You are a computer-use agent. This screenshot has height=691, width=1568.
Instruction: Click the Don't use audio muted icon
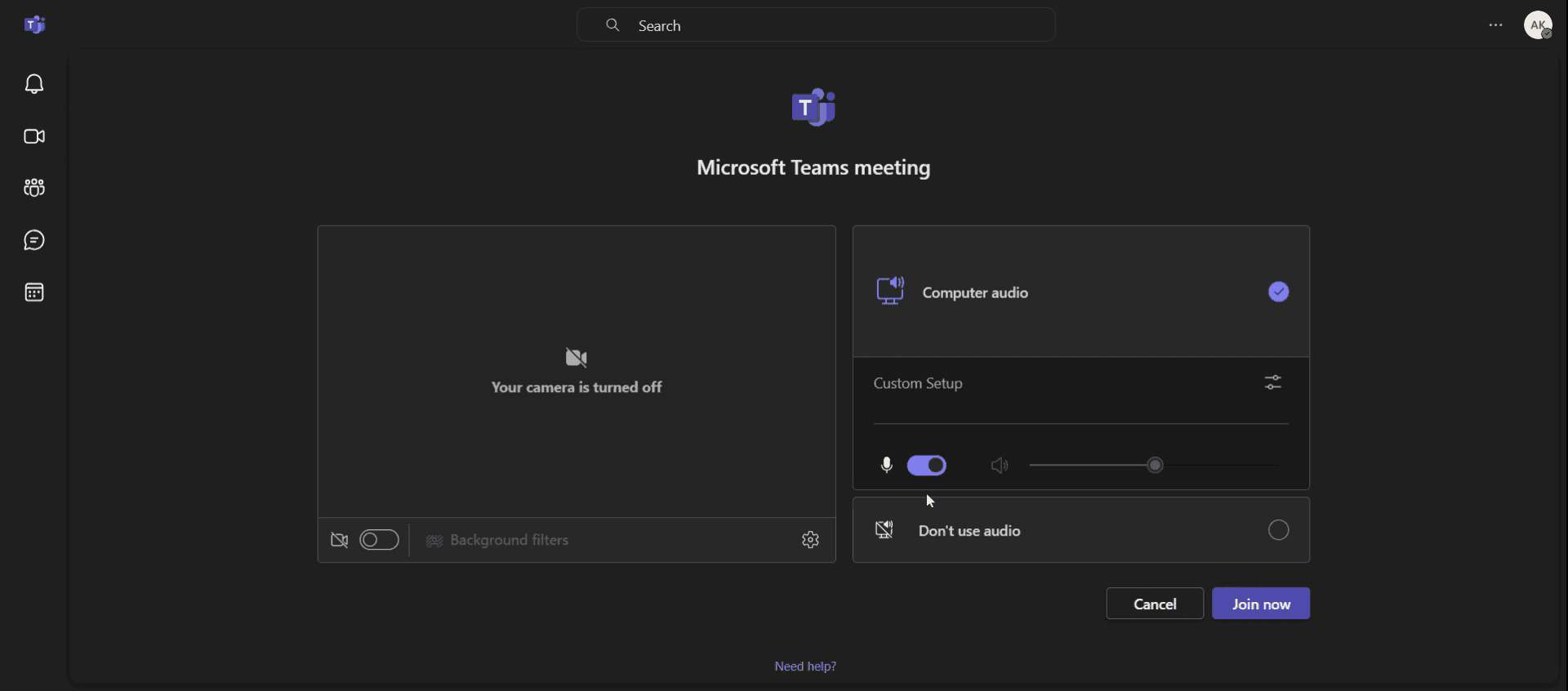884,530
